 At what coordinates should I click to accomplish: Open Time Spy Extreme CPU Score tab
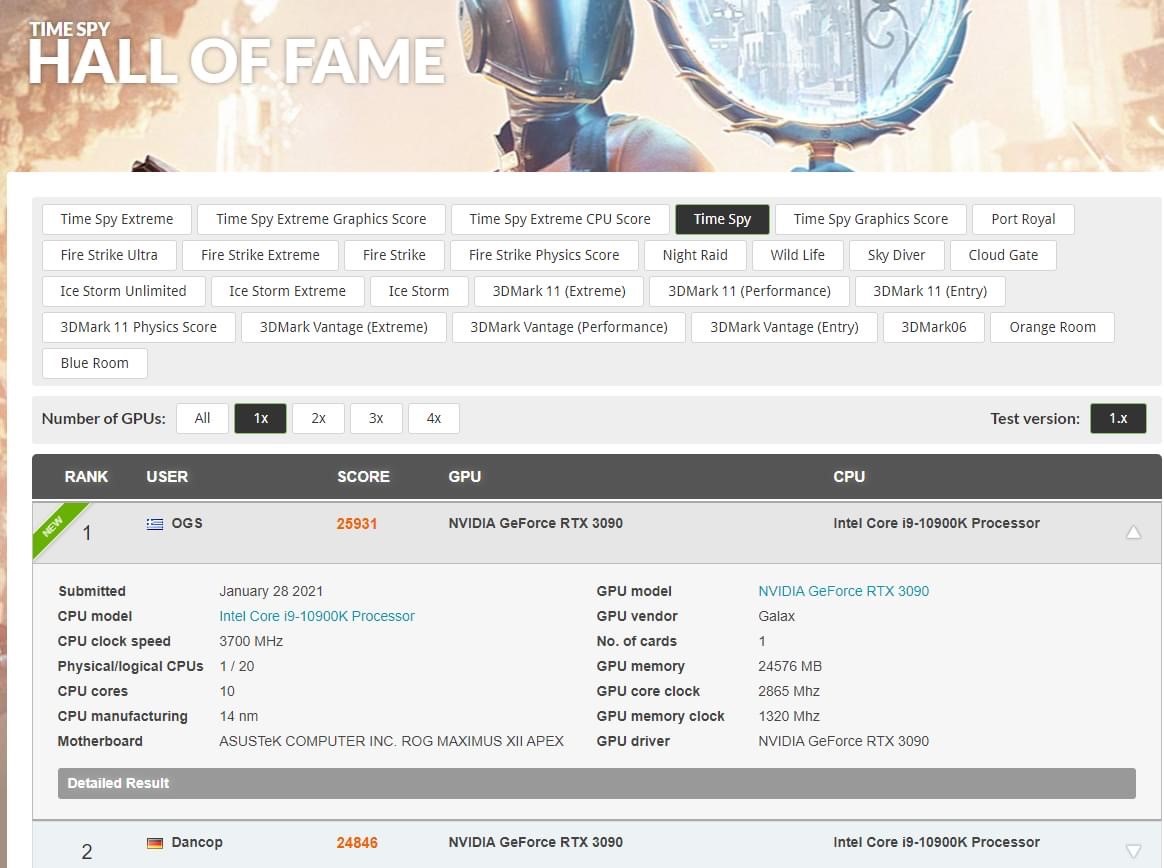(x=560, y=219)
